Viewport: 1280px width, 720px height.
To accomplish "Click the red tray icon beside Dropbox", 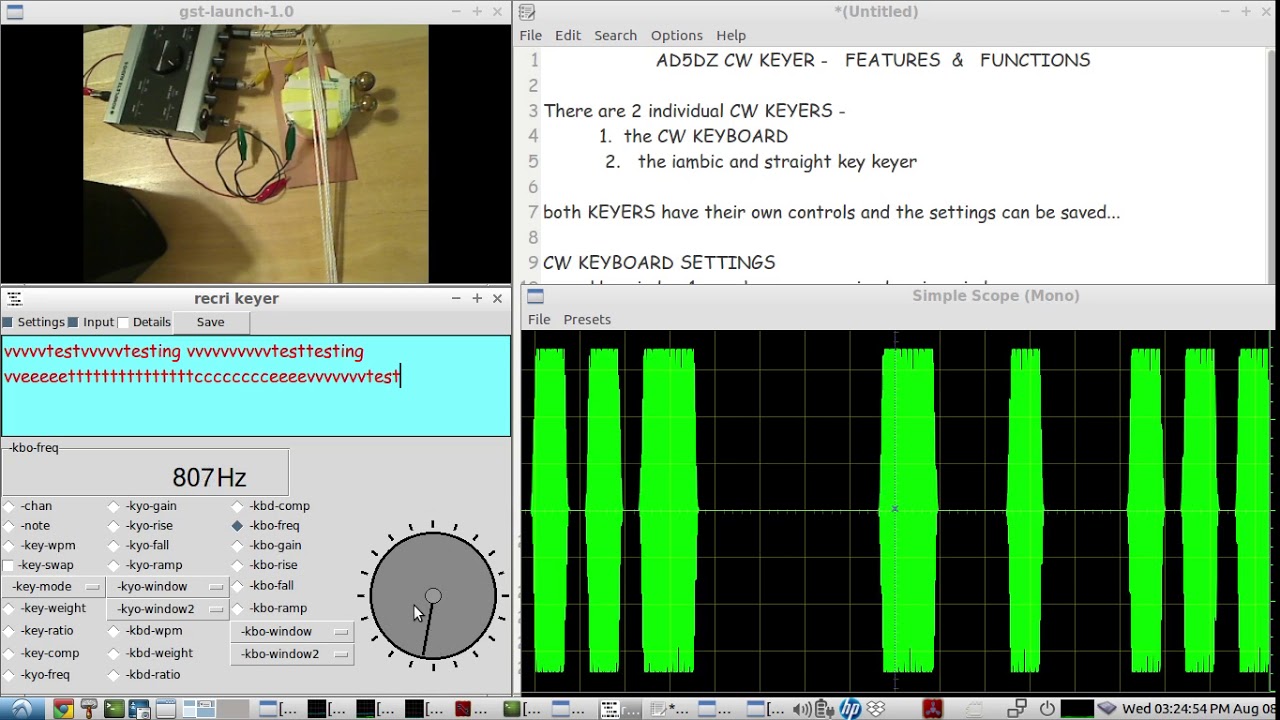I will tap(932, 709).
